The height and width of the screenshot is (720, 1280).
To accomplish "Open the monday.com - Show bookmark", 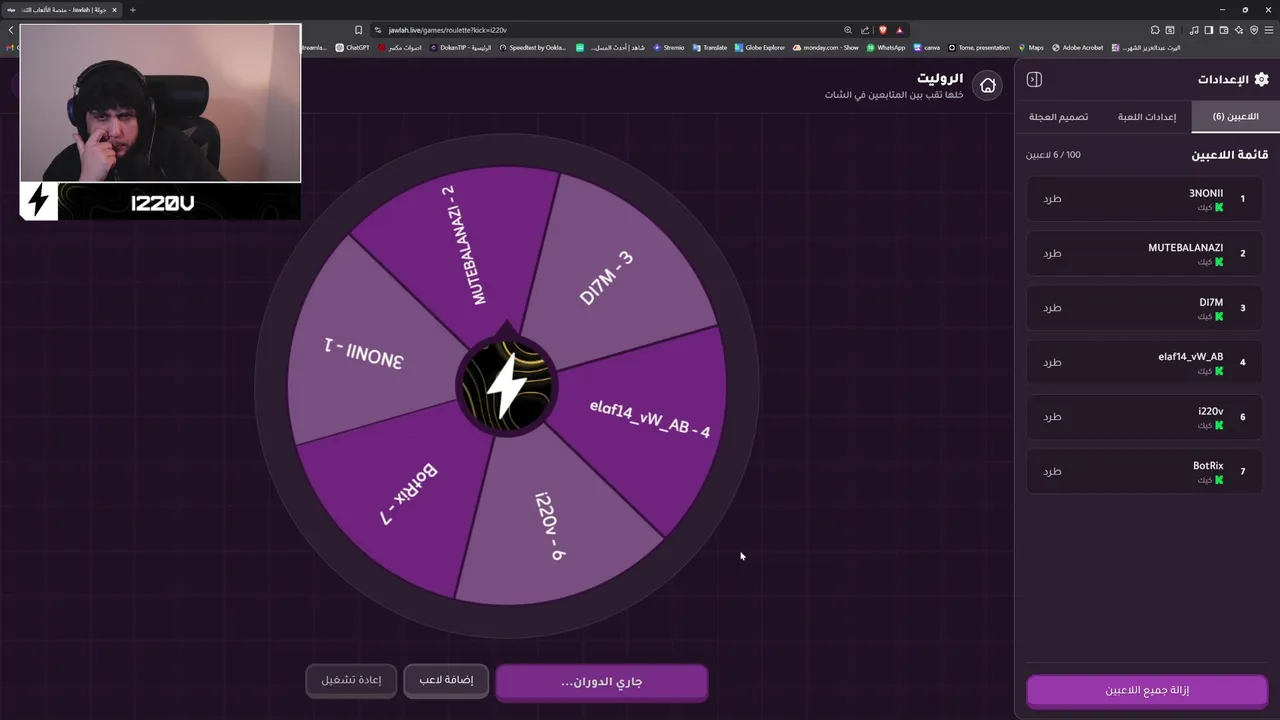I will [826, 47].
